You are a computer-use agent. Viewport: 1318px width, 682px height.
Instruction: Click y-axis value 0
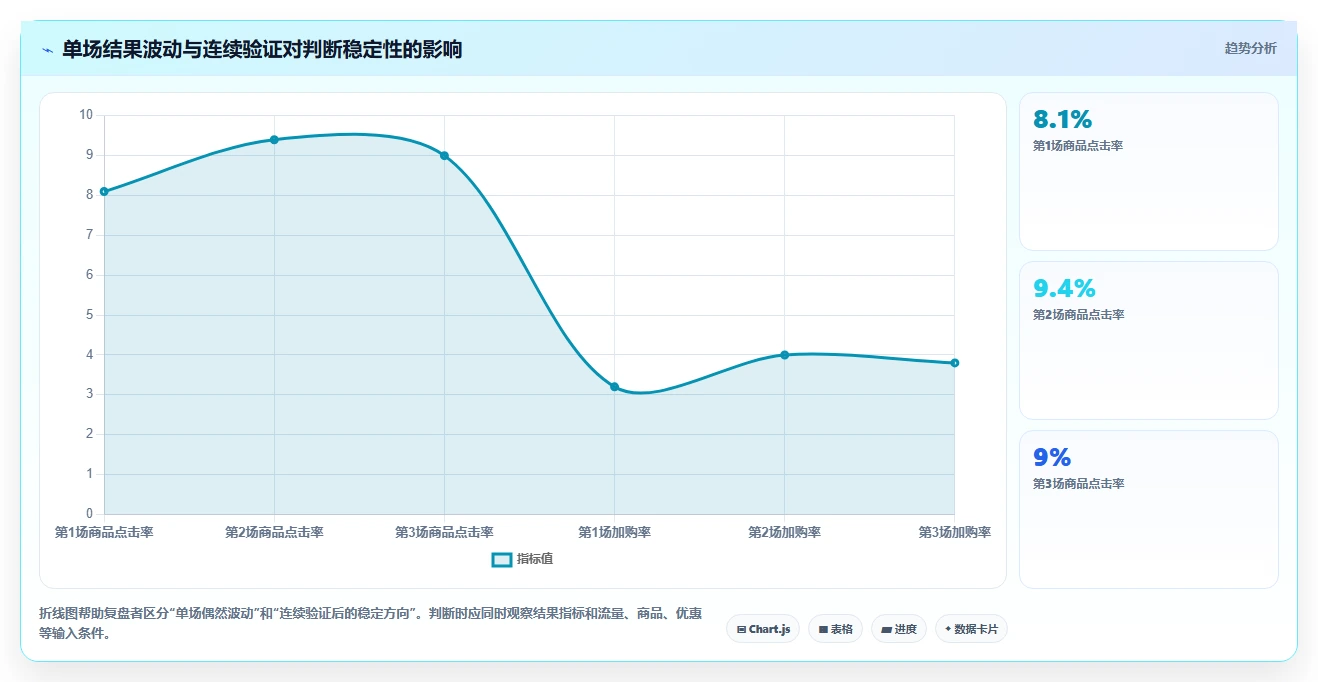click(89, 514)
